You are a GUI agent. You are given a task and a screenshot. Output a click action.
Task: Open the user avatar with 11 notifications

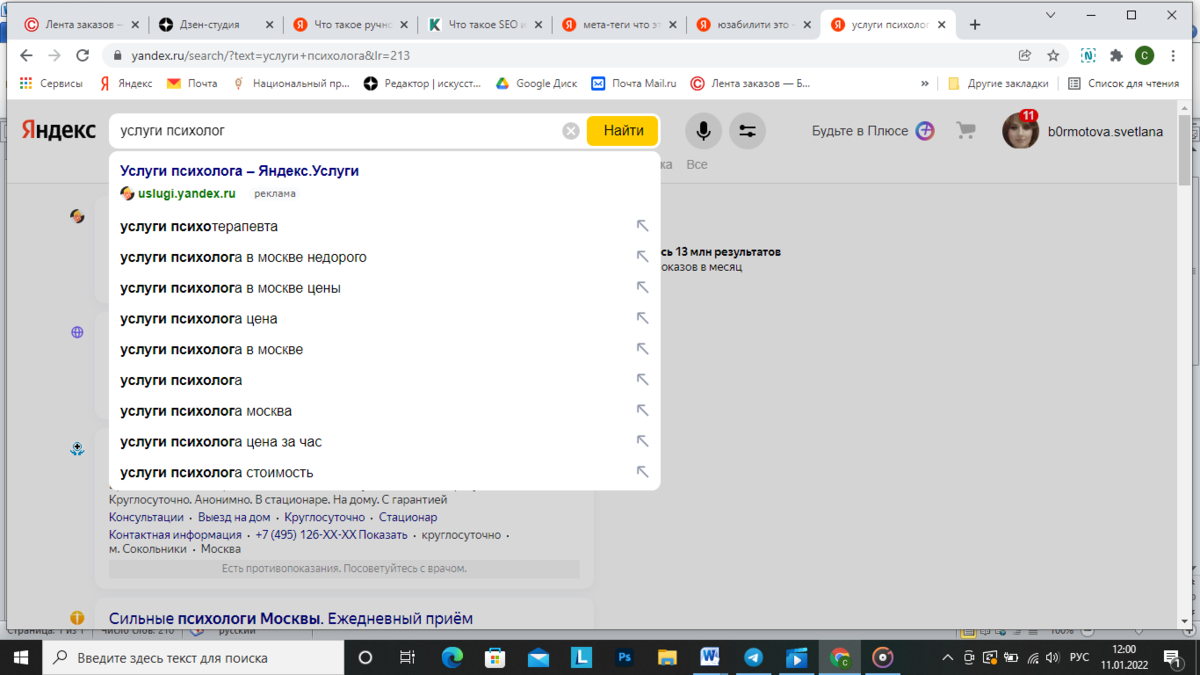click(1021, 131)
